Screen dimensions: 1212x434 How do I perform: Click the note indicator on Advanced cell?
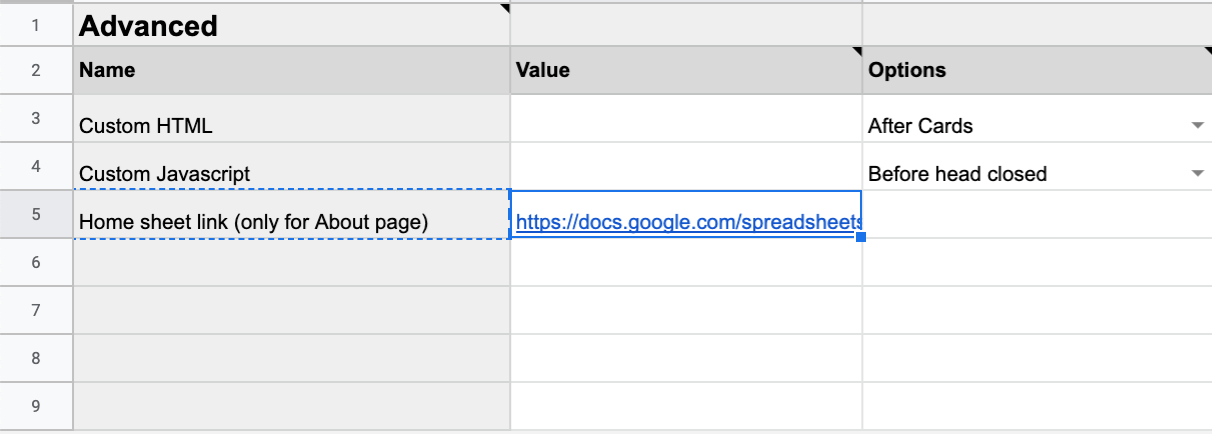click(505, 8)
